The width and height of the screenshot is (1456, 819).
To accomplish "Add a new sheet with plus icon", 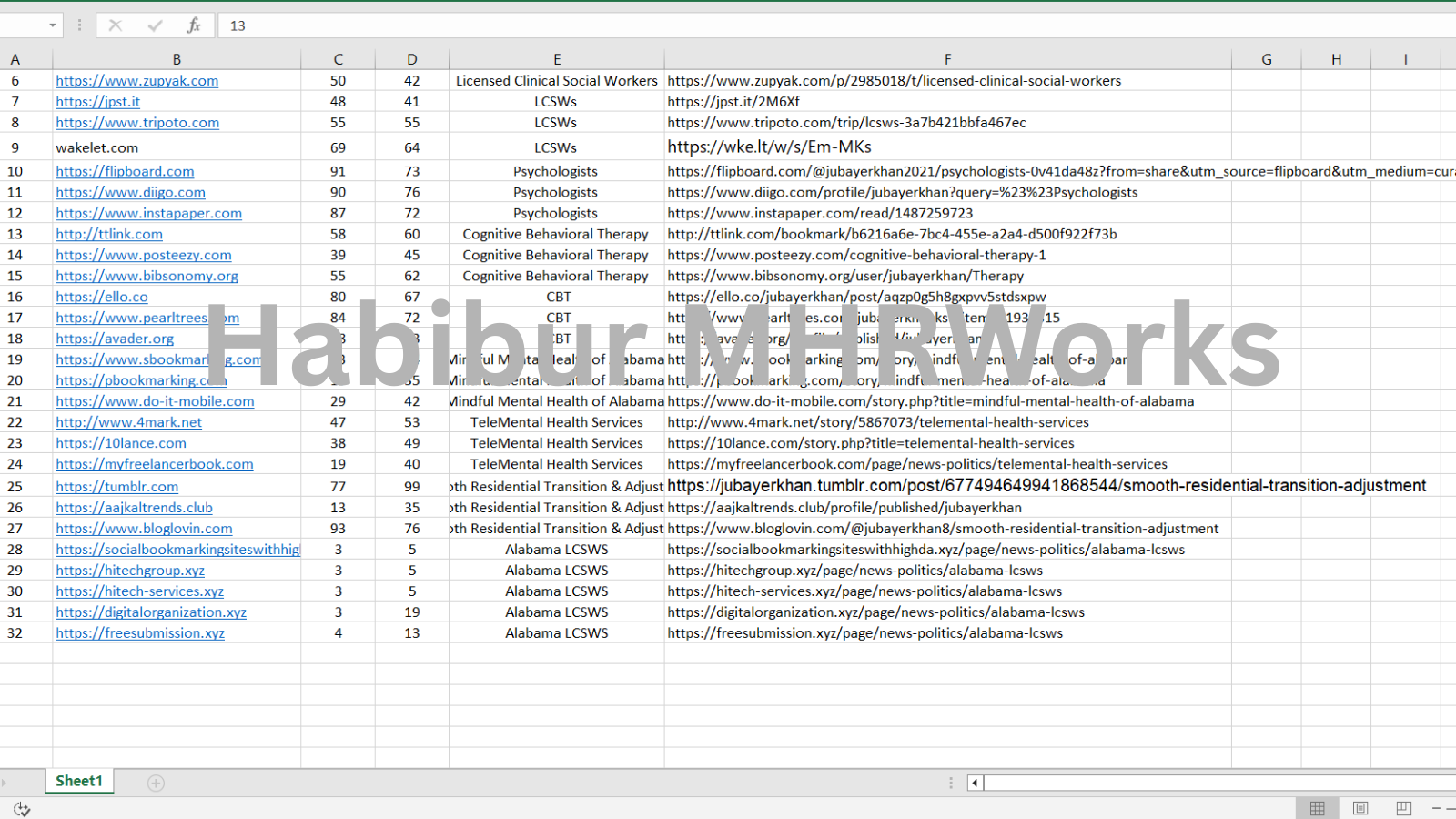I will point(156,783).
